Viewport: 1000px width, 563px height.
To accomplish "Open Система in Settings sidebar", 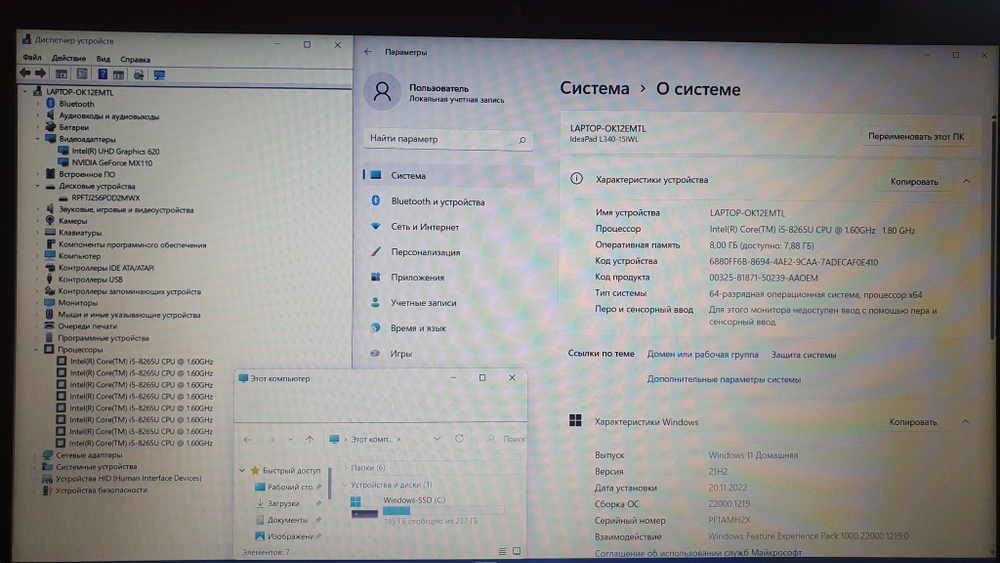I will tap(448, 175).
